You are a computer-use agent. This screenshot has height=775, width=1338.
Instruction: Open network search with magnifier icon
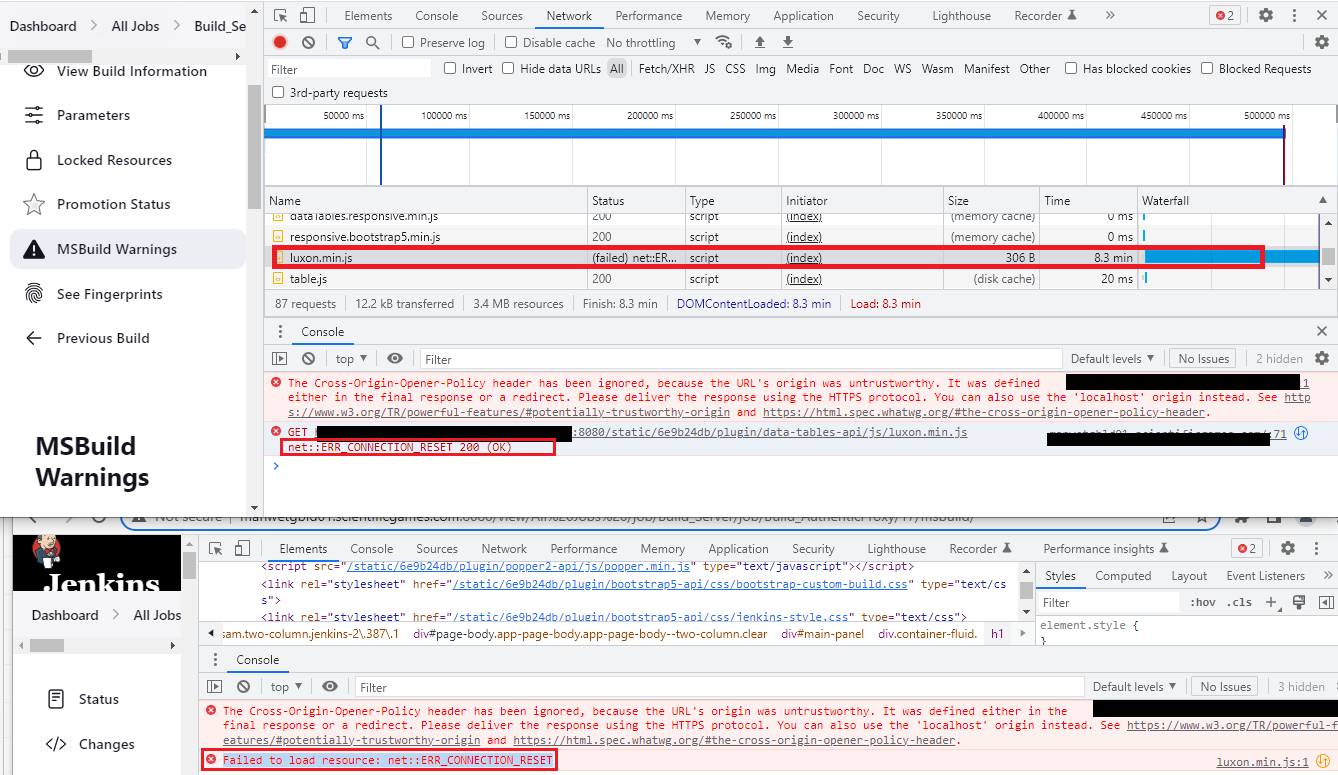[x=372, y=42]
